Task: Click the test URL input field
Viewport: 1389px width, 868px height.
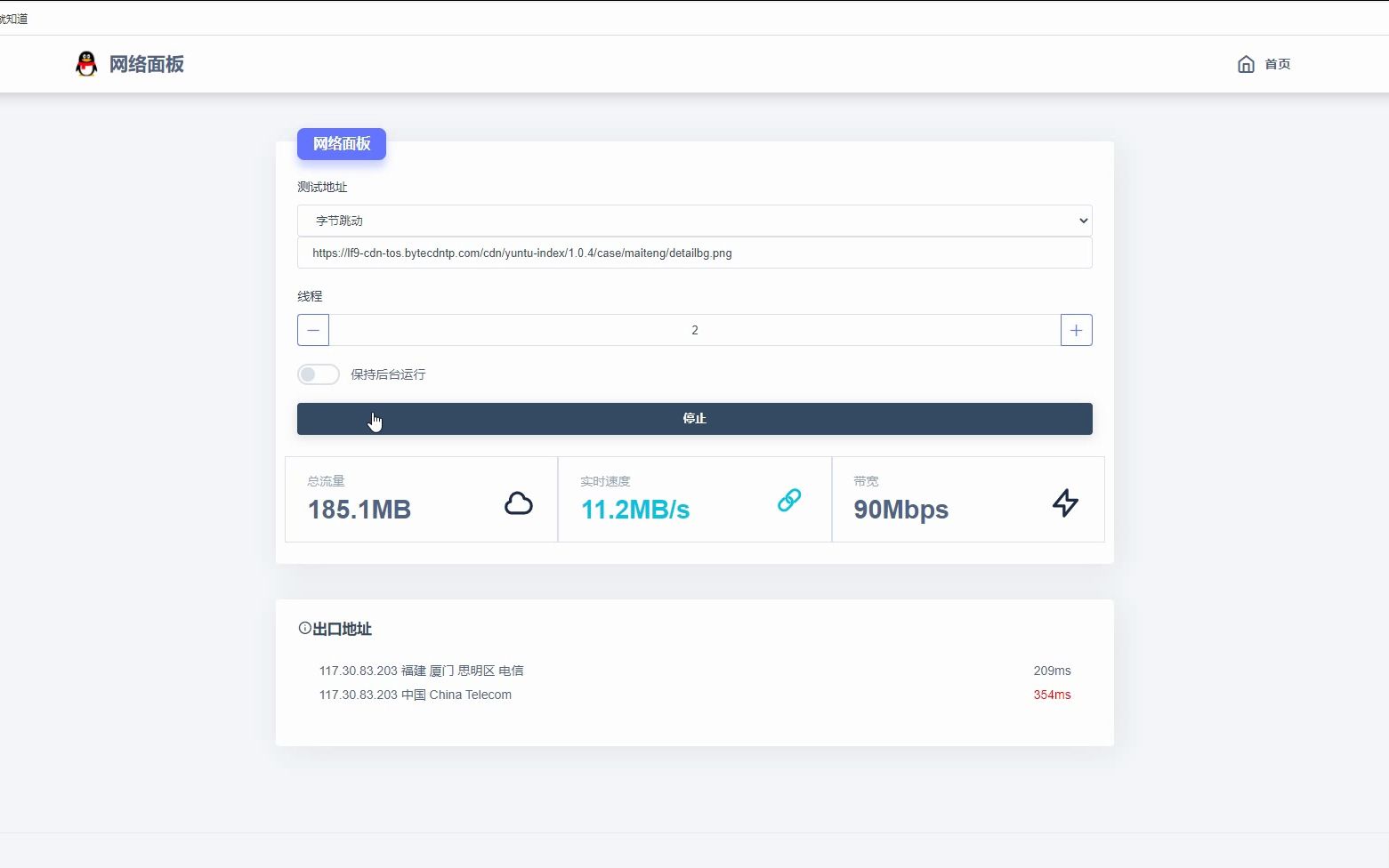Action: pyautogui.click(x=695, y=253)
